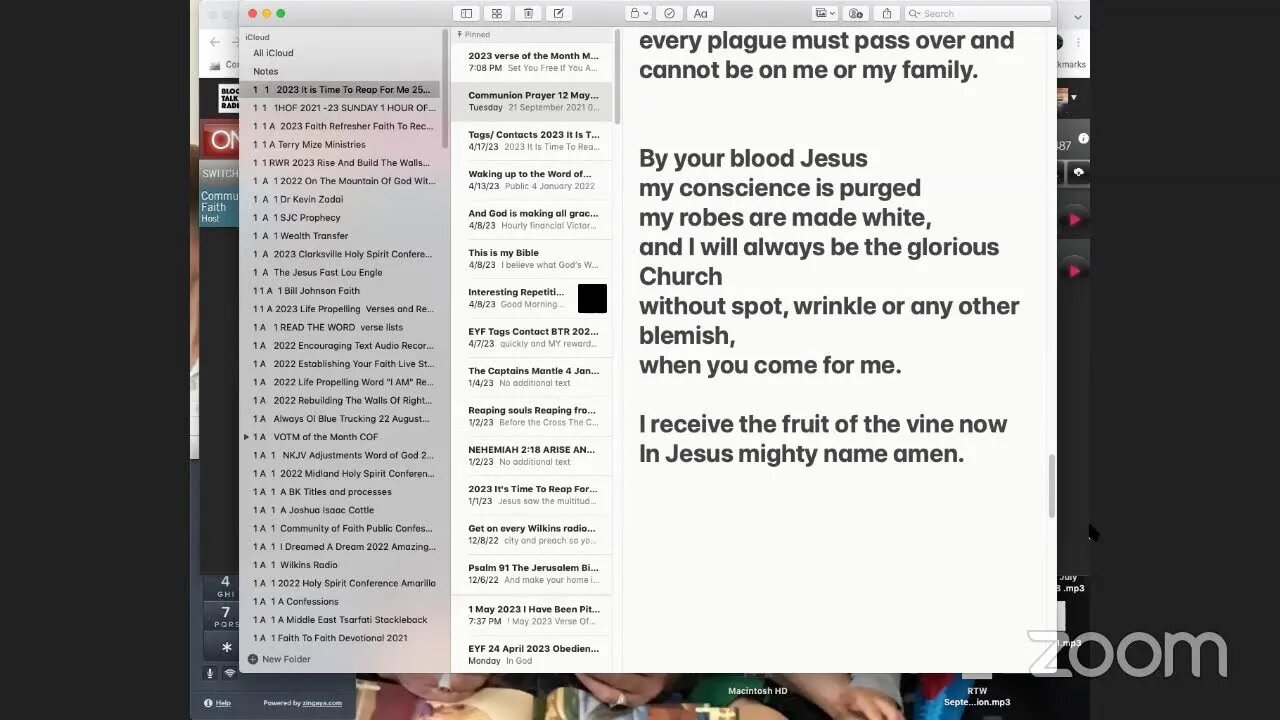Open the Wealth Transfer folder

click(x=341, y=236)
